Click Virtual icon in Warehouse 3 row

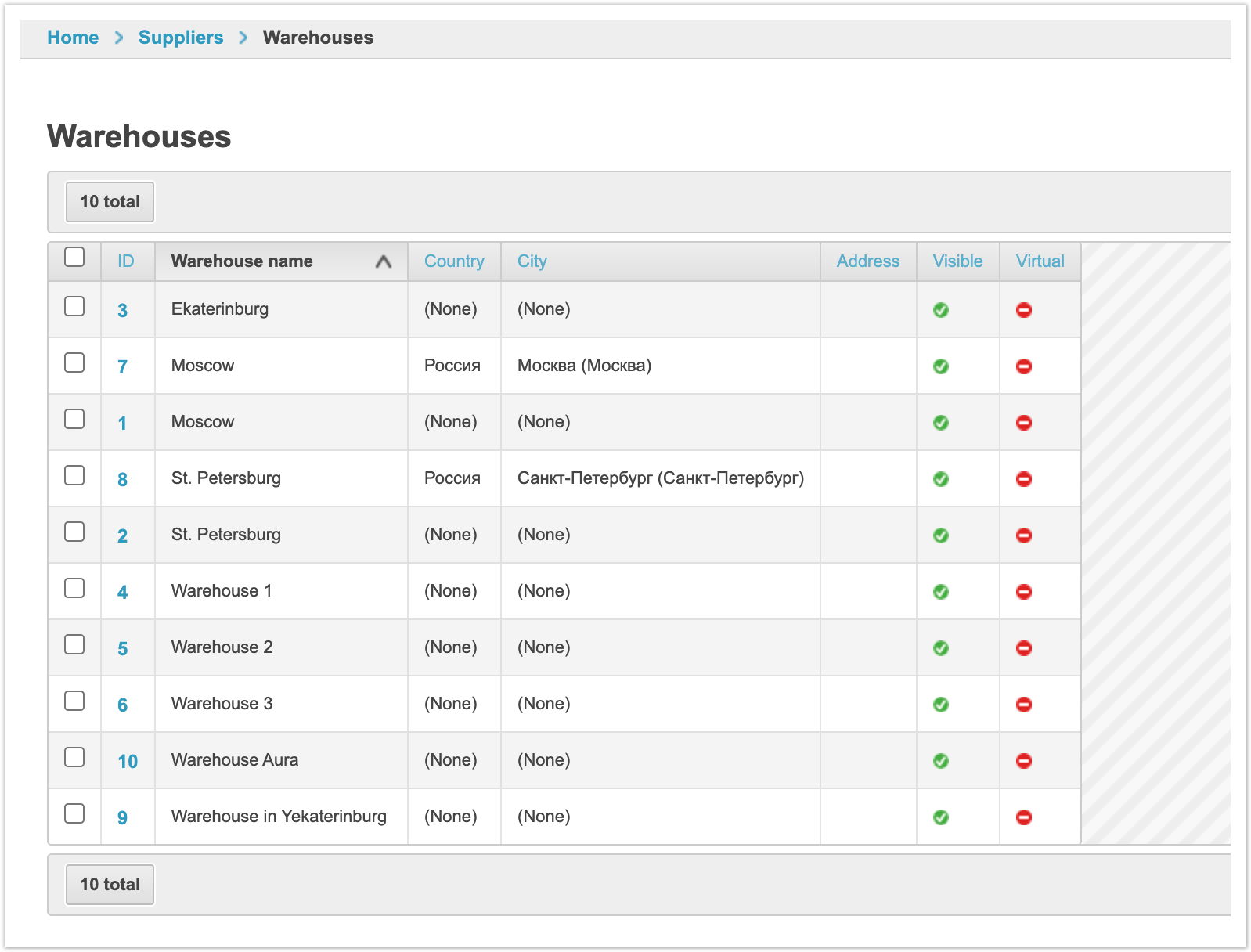(1023, 705)
